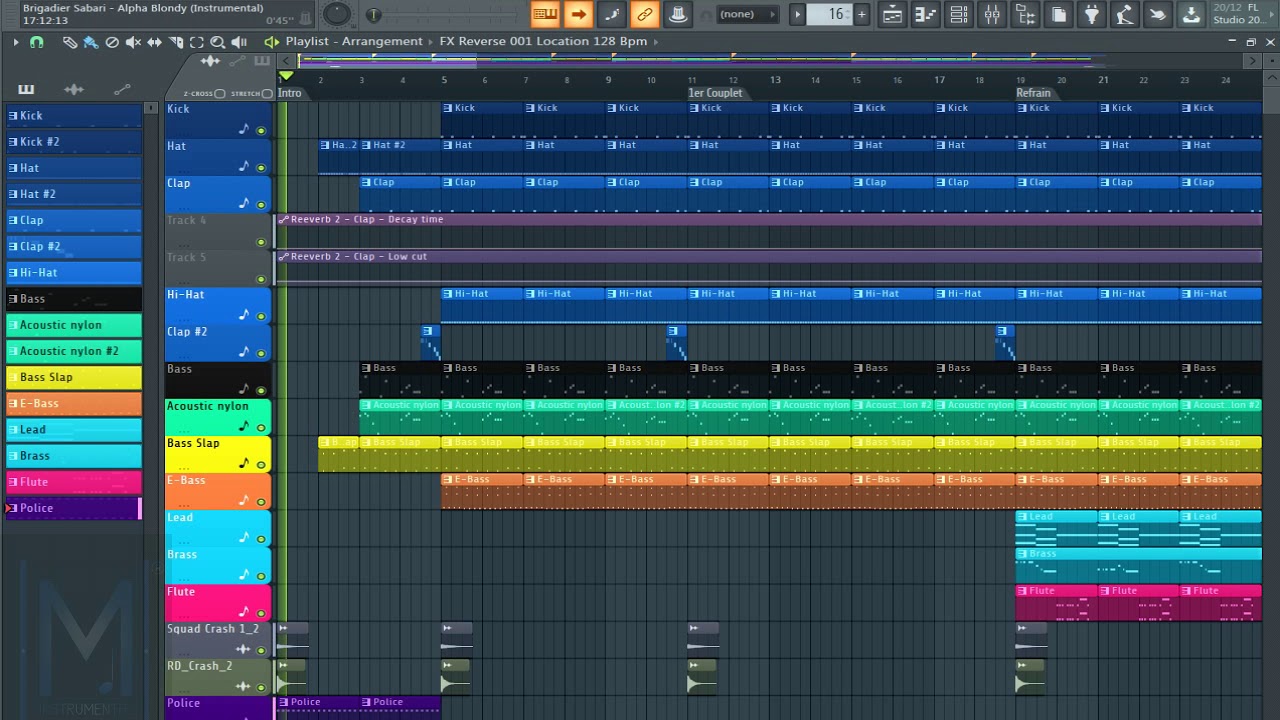
Task: Select the Paint brush tool
Action: tap(90, 42)
